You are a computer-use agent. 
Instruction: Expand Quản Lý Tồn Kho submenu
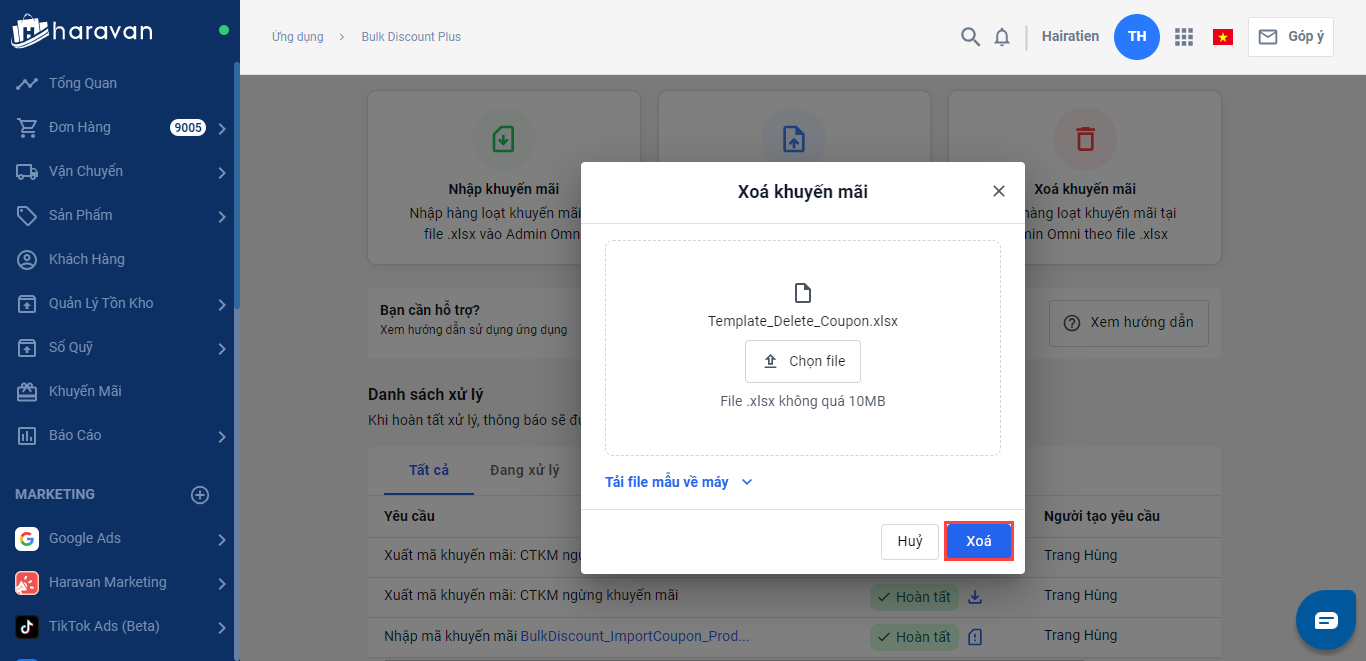[x=222, y=304]
